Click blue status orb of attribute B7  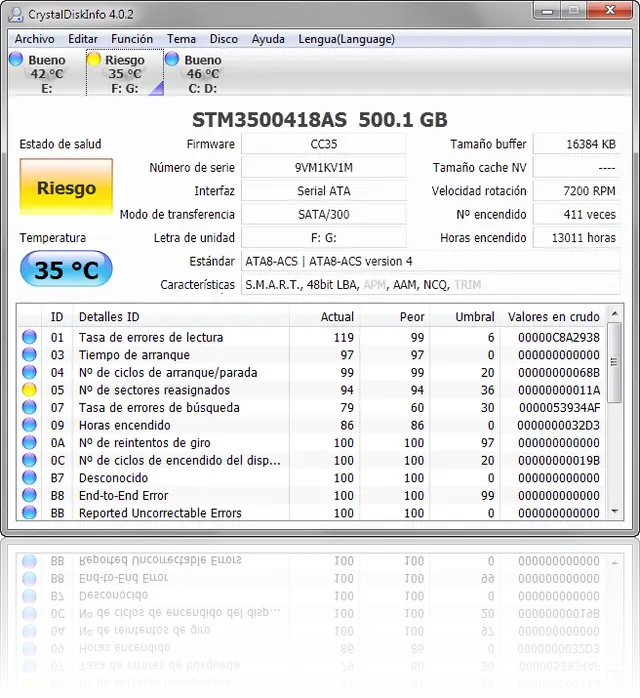click(x=29, y=478)
